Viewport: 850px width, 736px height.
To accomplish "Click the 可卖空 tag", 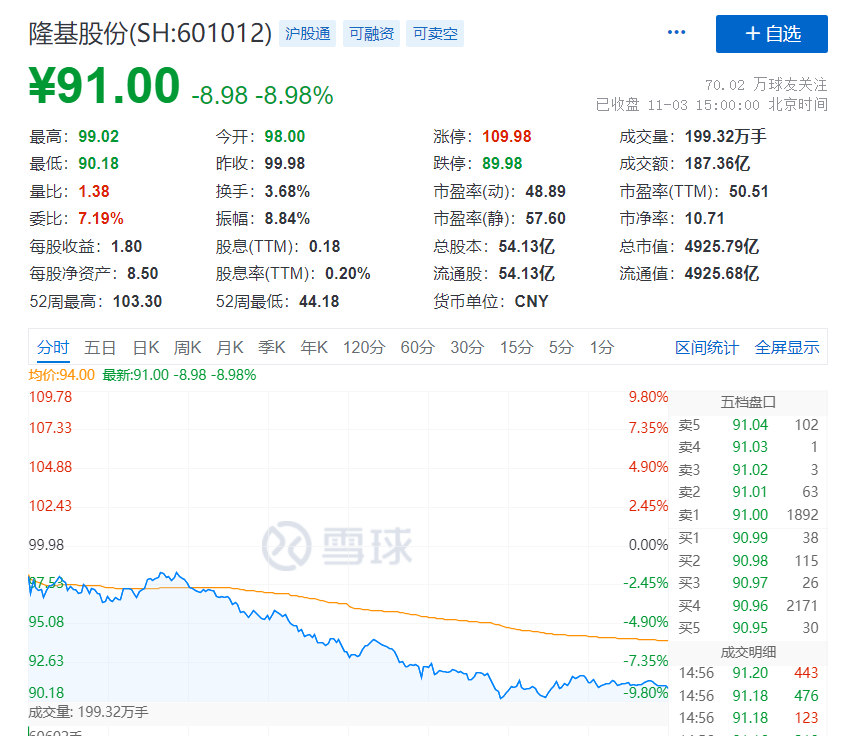I will tap(435, 34).
